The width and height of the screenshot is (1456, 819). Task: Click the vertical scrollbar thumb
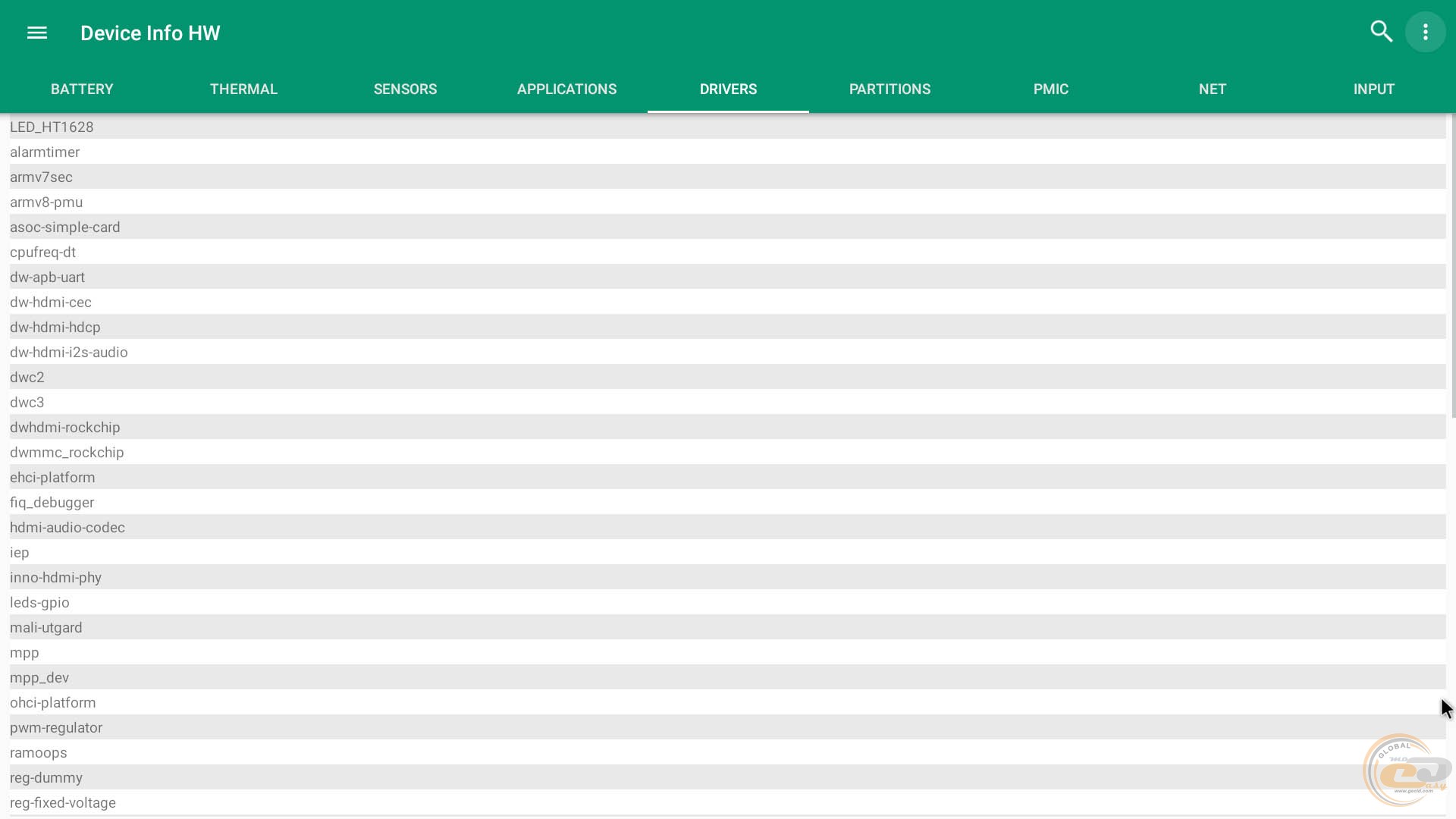(1452, 265)
